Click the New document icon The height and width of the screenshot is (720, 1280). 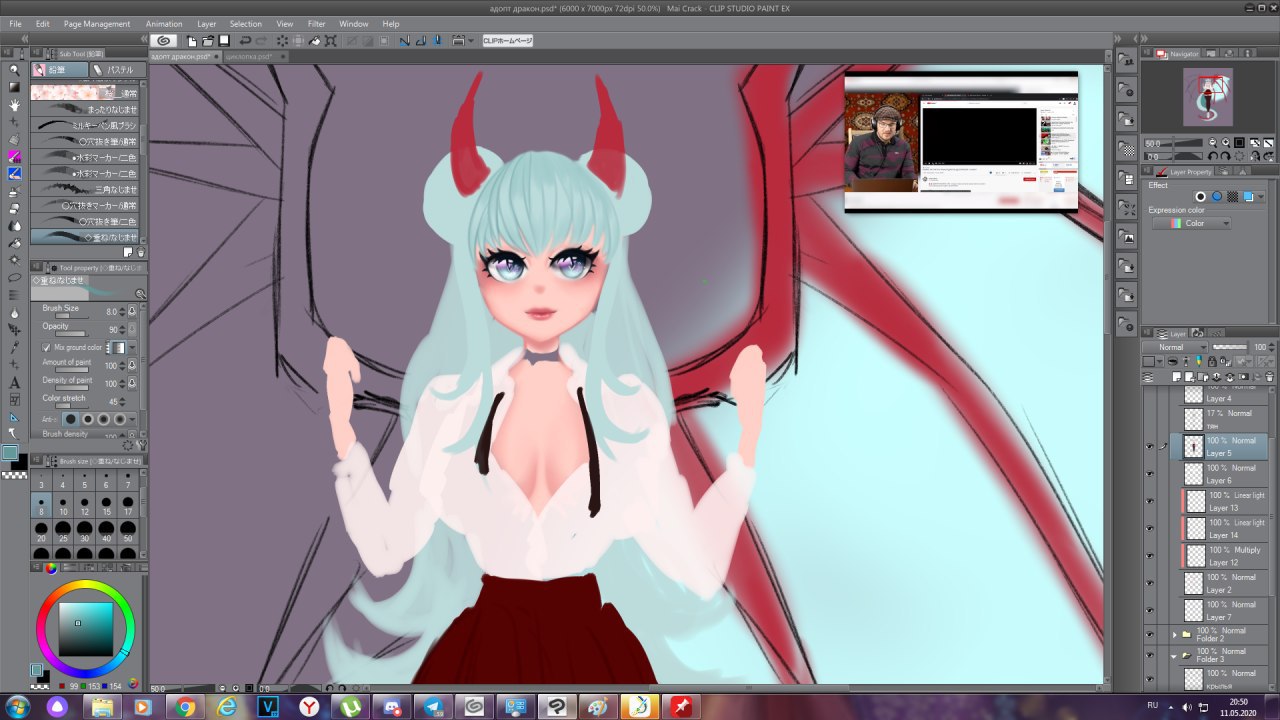[192, 41]
